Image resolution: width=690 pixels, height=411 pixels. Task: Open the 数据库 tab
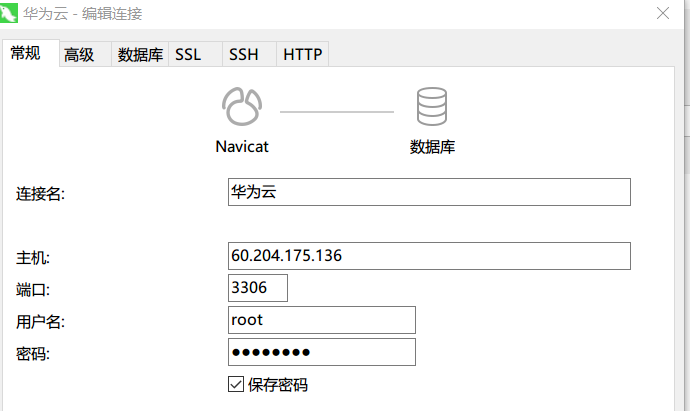(x=140, y=55)
